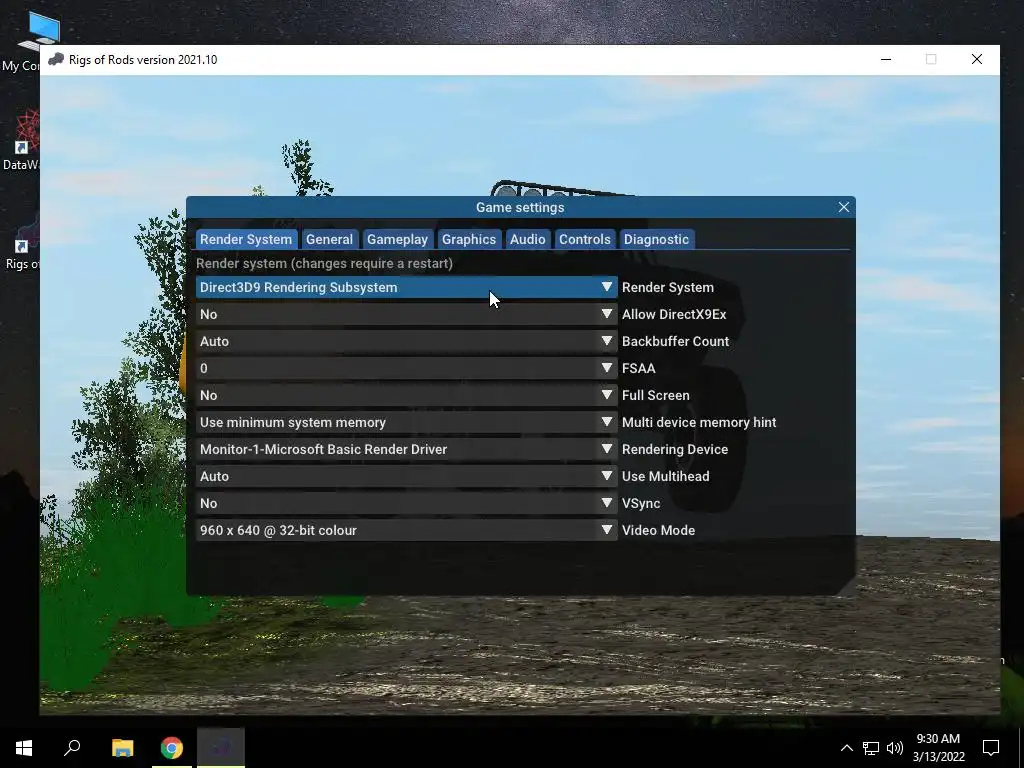Open the Windows Start menu
Viewport: 1024px width, 768px height.
(24, 748)
